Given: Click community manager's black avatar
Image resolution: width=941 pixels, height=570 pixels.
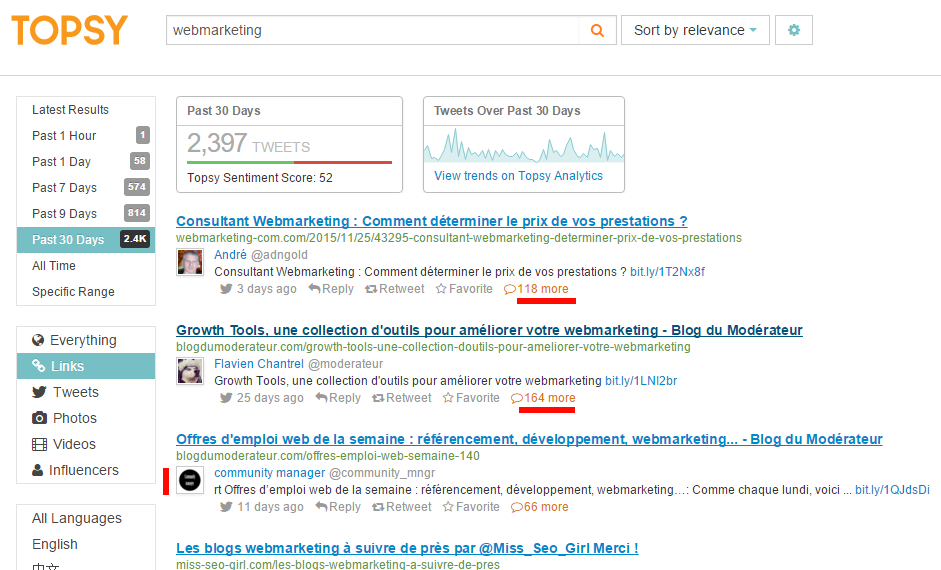Looking at the screenshot, I should 190,481.
